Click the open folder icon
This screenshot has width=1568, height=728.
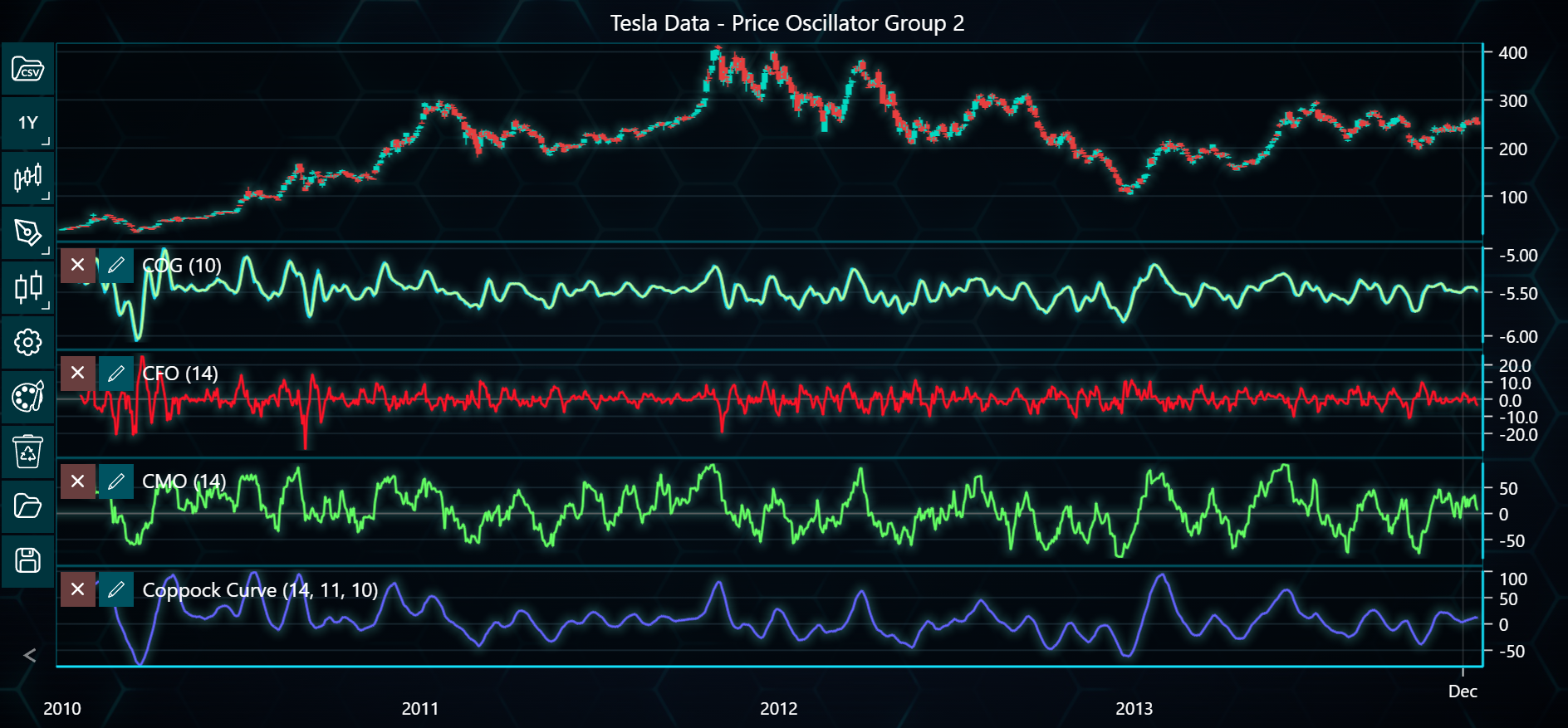point(27,506)
